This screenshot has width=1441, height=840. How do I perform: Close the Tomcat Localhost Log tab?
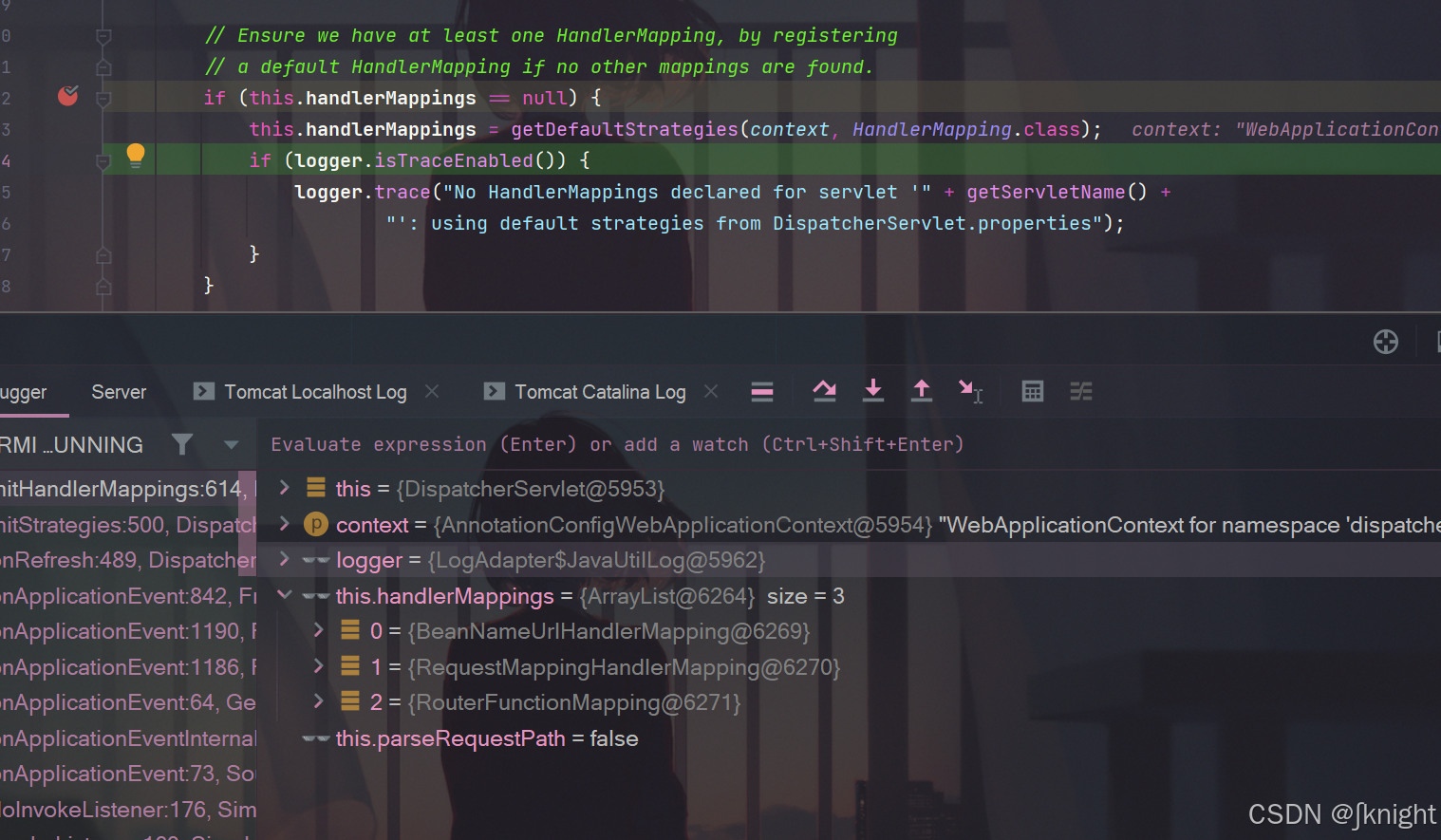pos(432,391)
